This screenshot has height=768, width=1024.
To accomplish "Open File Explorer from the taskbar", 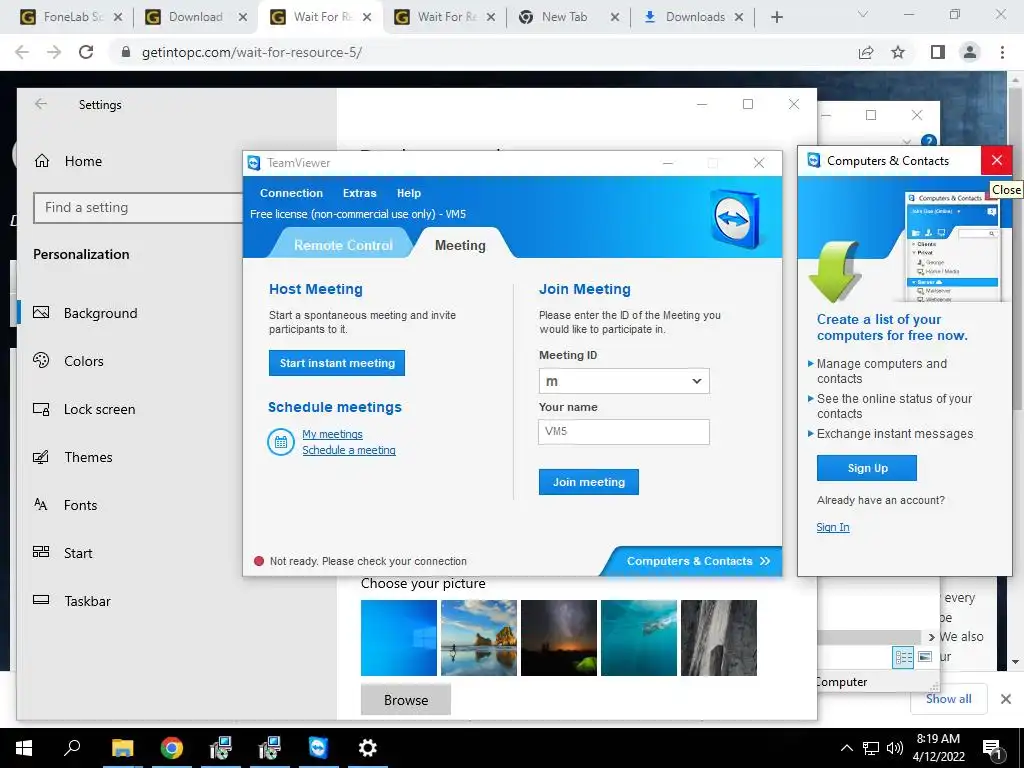I will [122, 748].
